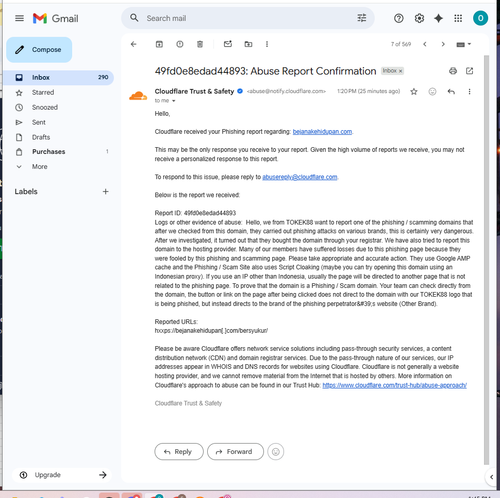Click the Reply button

click(179, 452)
